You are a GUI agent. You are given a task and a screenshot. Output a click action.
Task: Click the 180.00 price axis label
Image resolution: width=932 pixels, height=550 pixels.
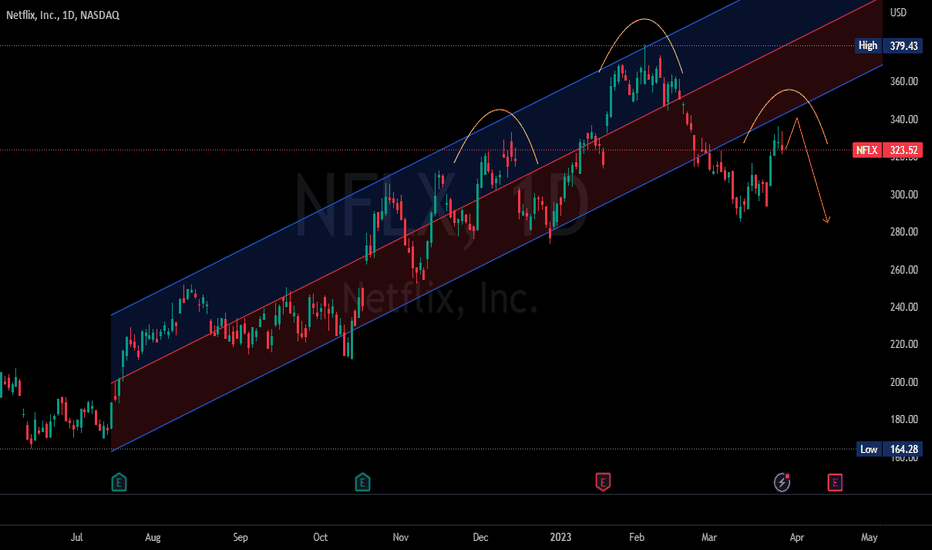tap(904, 419)
